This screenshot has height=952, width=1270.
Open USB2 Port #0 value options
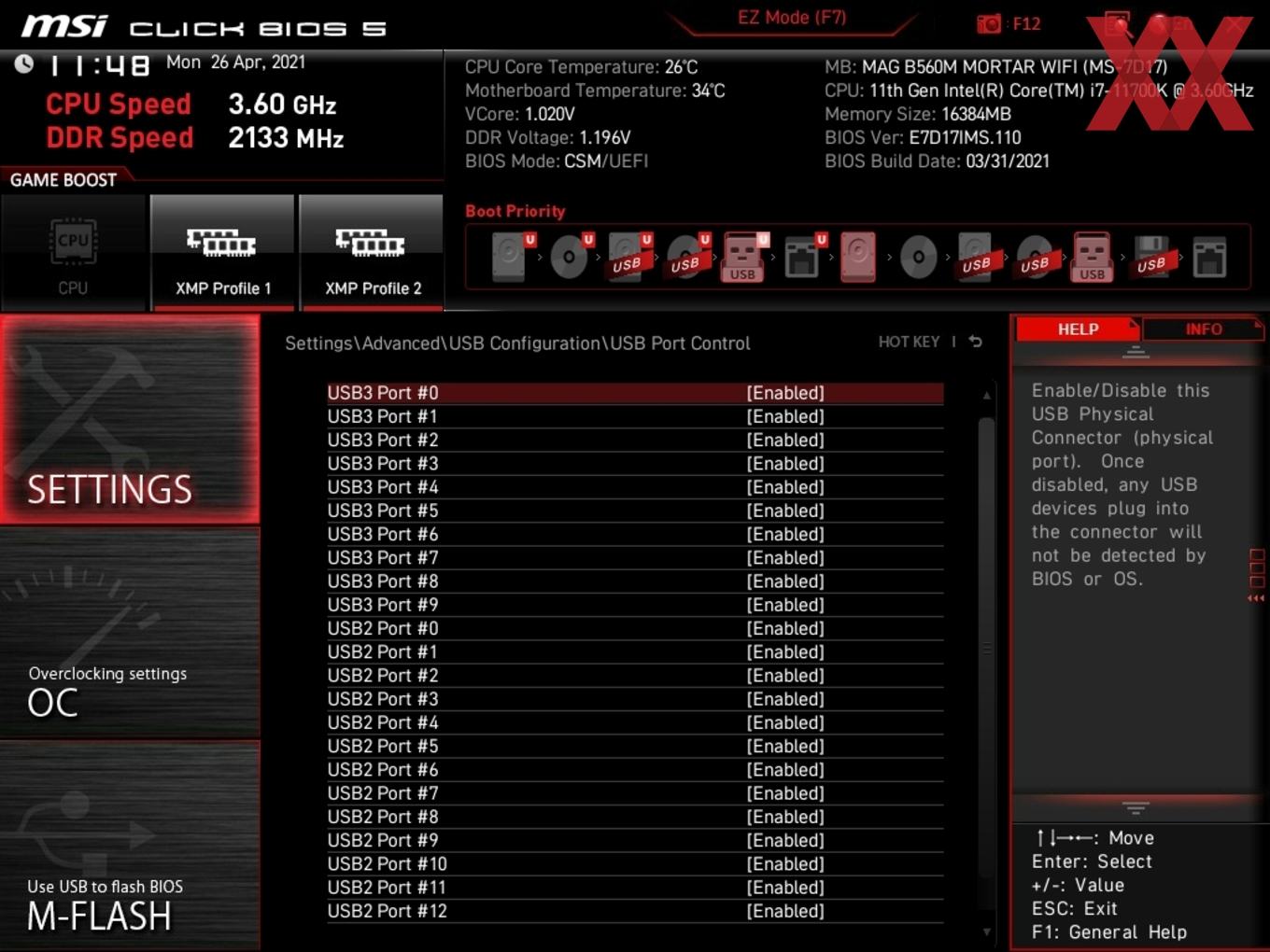point(785,628)
